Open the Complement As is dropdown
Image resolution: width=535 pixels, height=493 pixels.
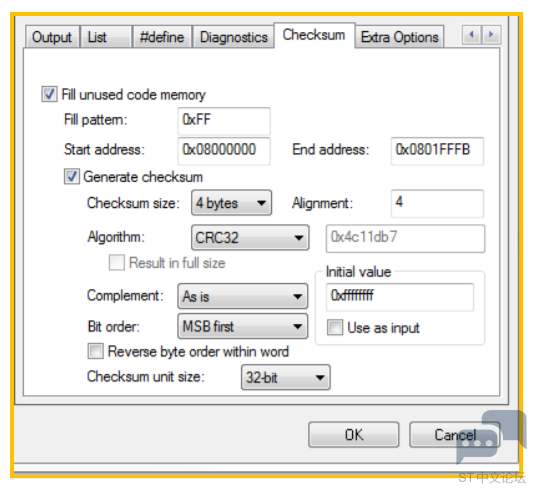[243, 296]
